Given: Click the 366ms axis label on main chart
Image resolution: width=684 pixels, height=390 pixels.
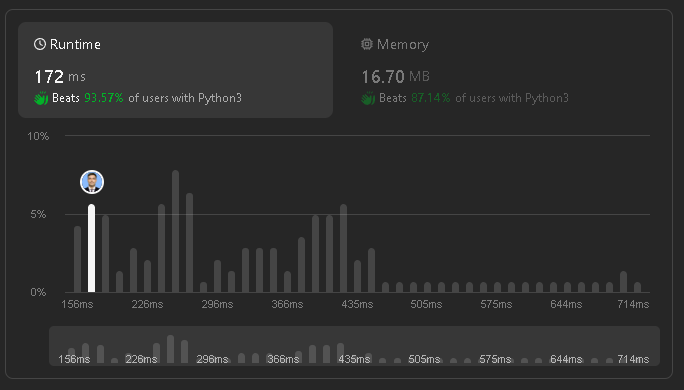Looking at the screenshot, I should pos(287,304).
